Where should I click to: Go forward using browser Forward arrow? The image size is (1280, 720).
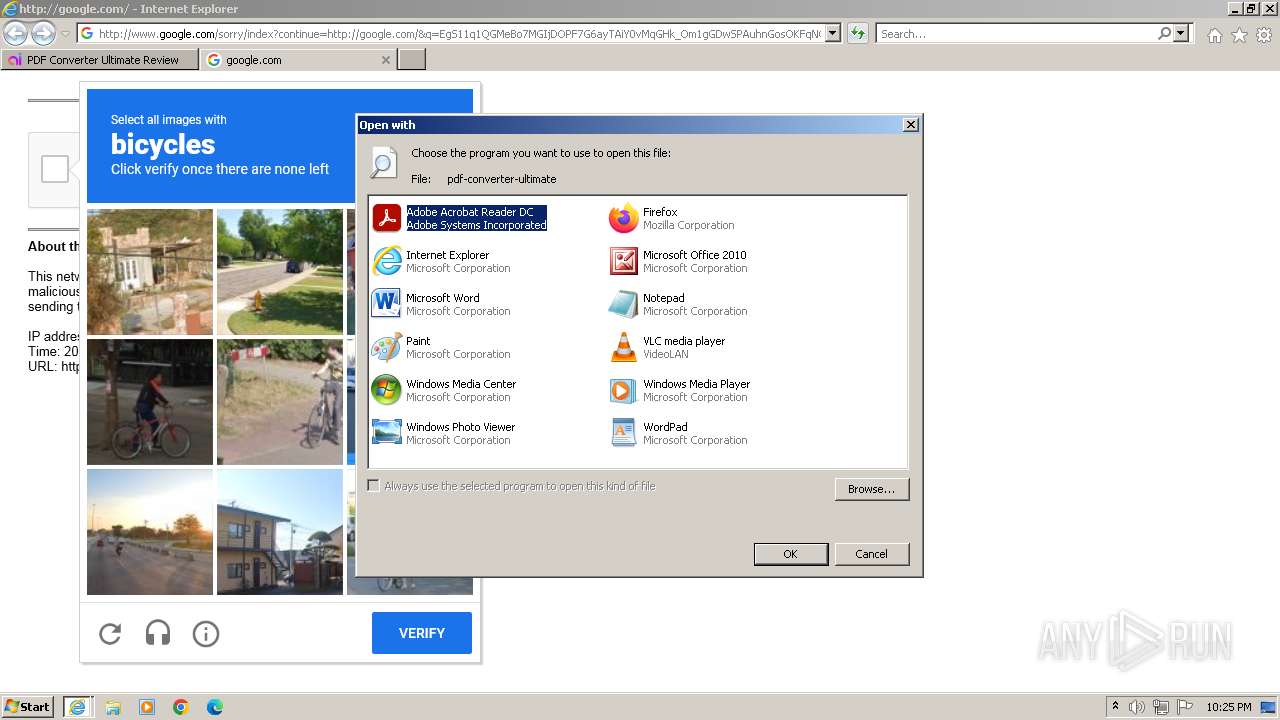(x=43, y=34)
